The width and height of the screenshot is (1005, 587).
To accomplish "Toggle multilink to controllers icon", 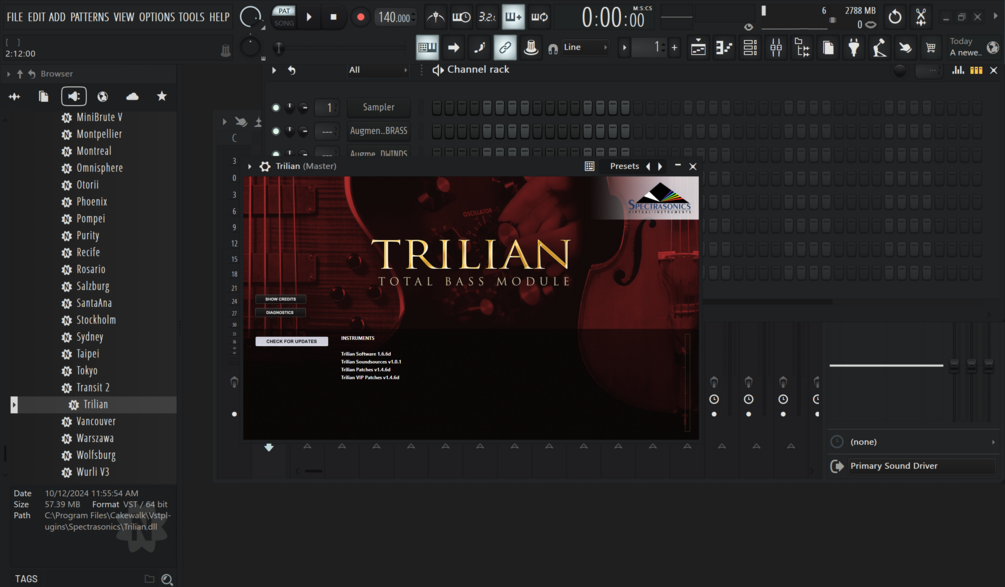I will tap(531, 47).
